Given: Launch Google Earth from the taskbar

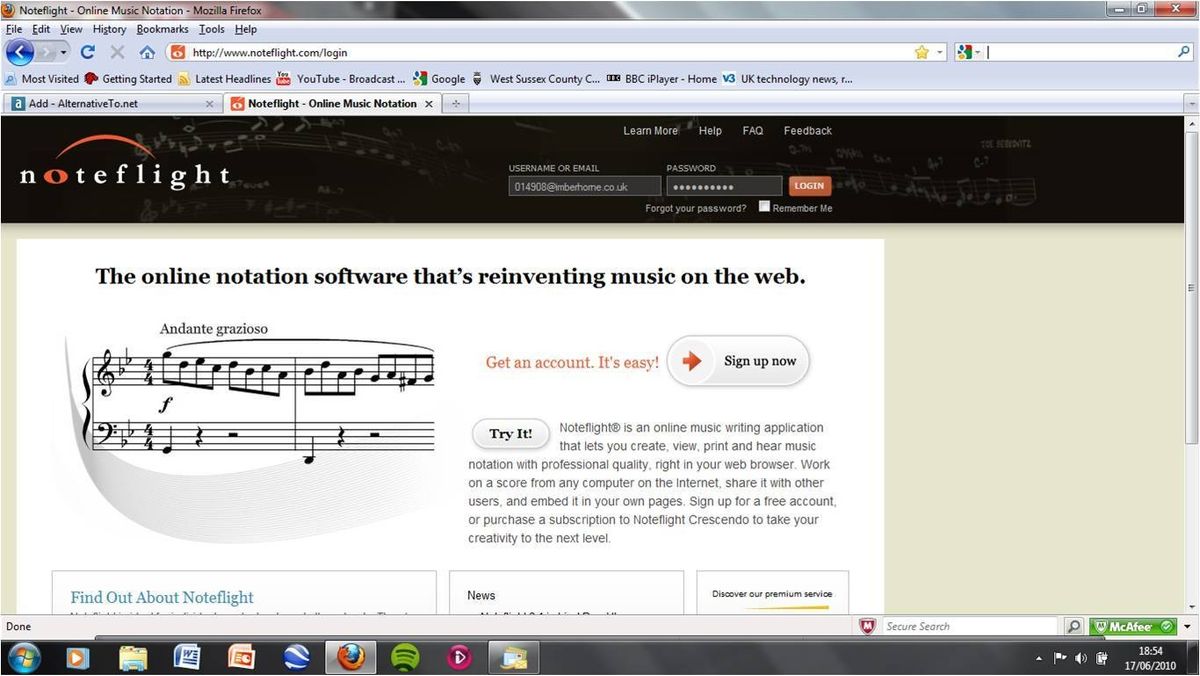Looking at the screenshot, I should pyautogui.click(x=295, y=657).
